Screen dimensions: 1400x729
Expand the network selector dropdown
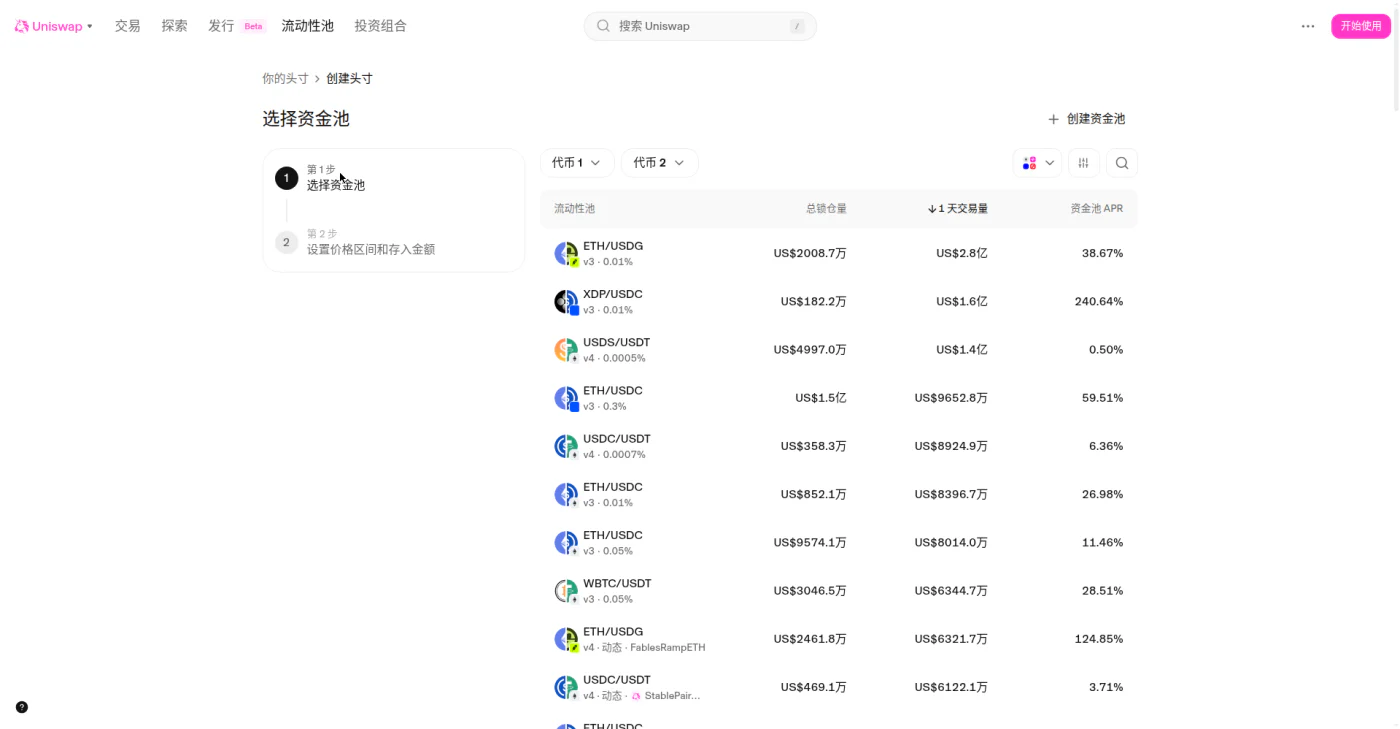(1037, 163)
